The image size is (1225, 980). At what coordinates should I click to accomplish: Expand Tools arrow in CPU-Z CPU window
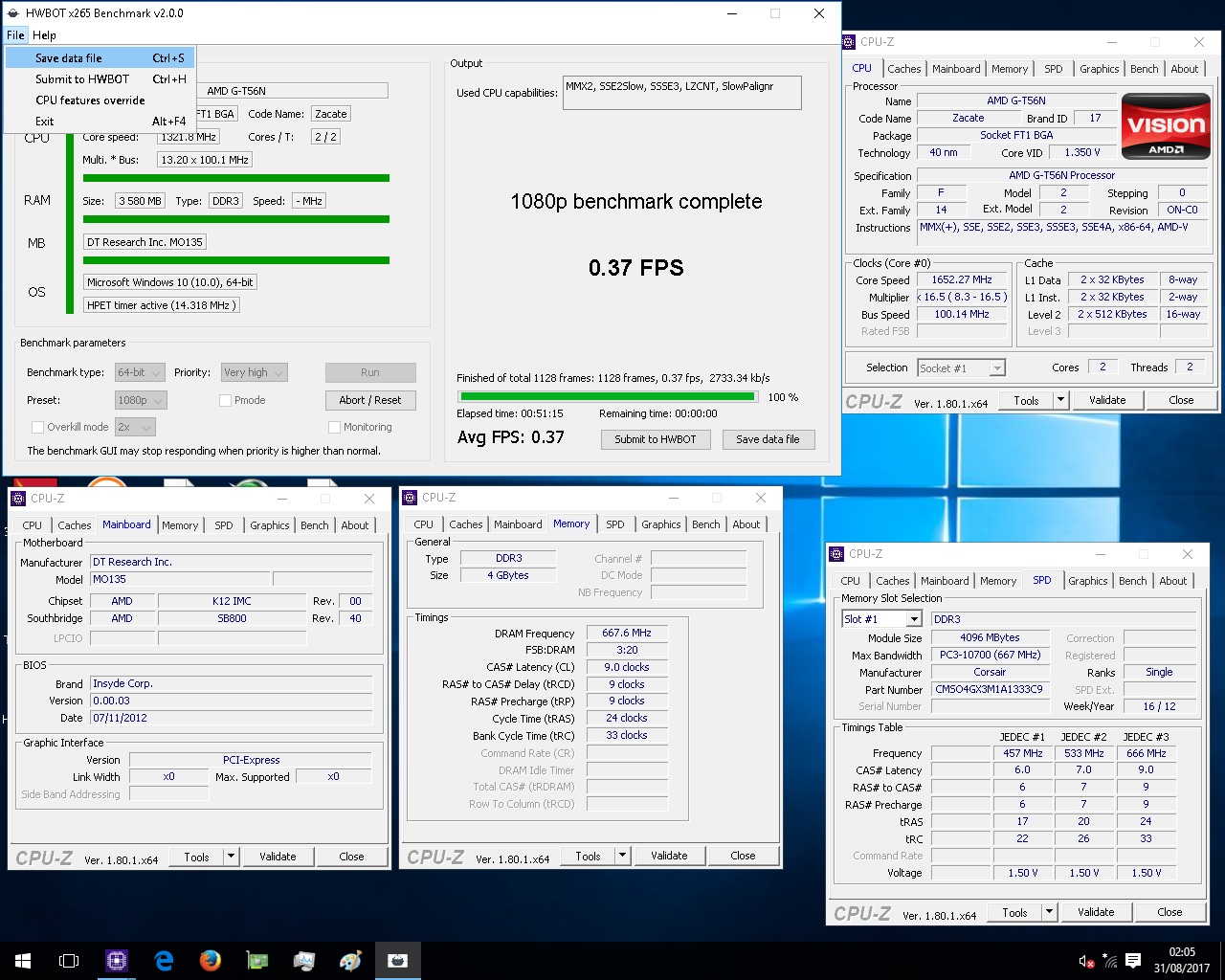(x=1060, y=400)
